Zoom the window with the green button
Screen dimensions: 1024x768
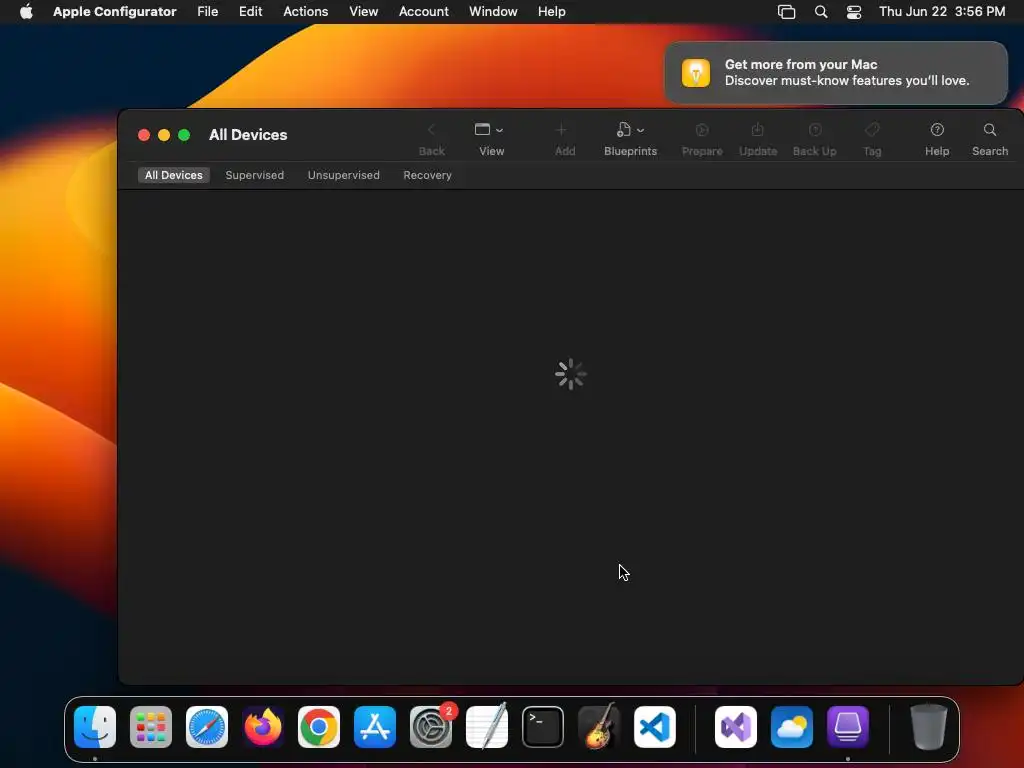tap(184, 135)
